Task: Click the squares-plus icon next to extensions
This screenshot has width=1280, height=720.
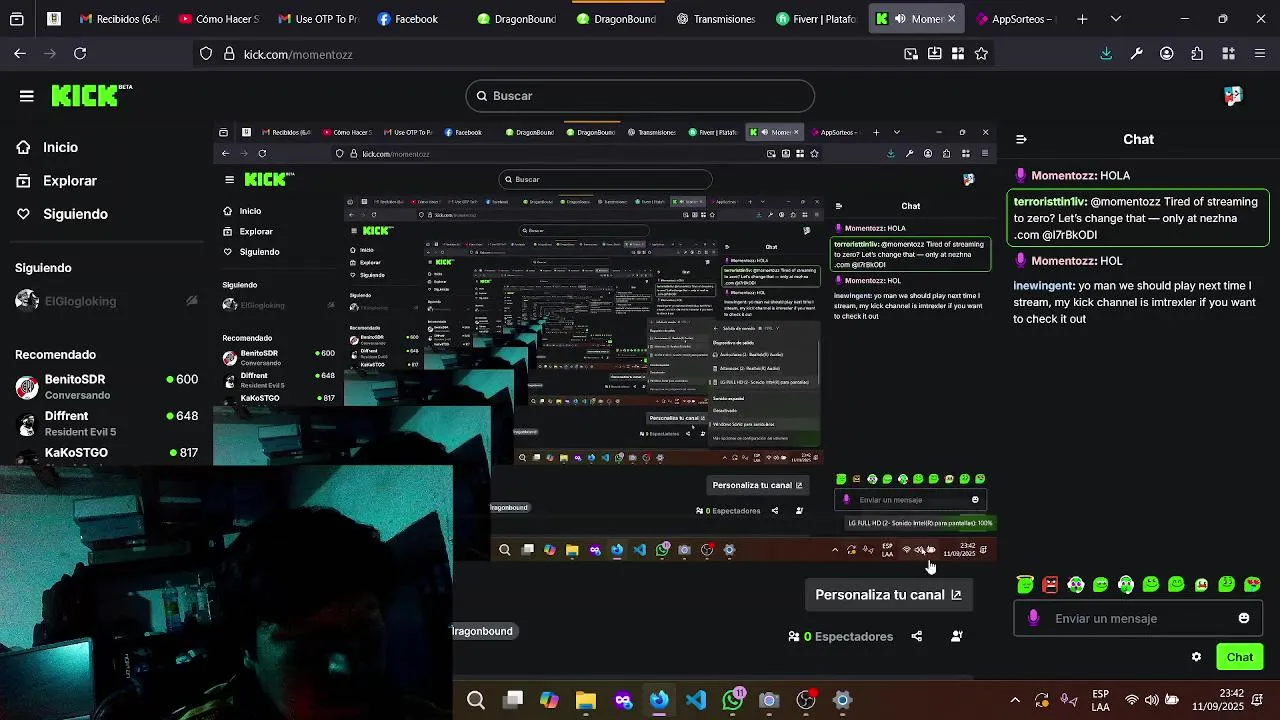Action: [x=1228, y=54]
